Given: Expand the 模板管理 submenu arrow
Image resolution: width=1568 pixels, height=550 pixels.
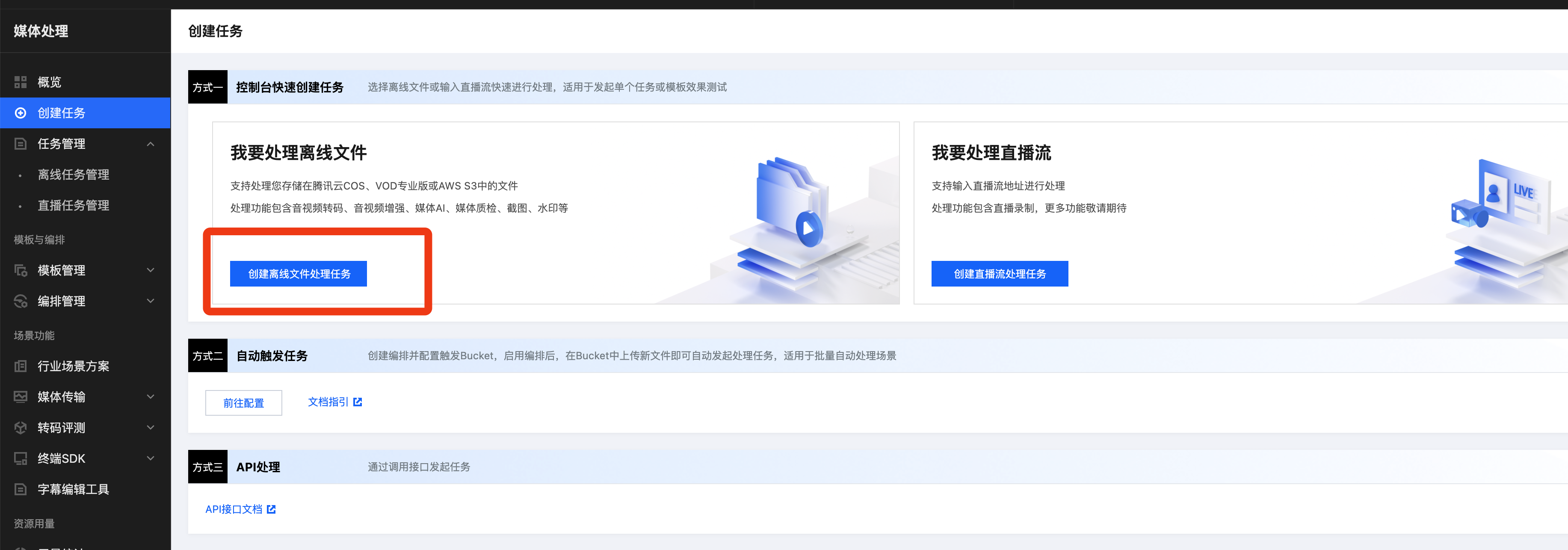Looking at the screenshot, I should pos(151,271).
